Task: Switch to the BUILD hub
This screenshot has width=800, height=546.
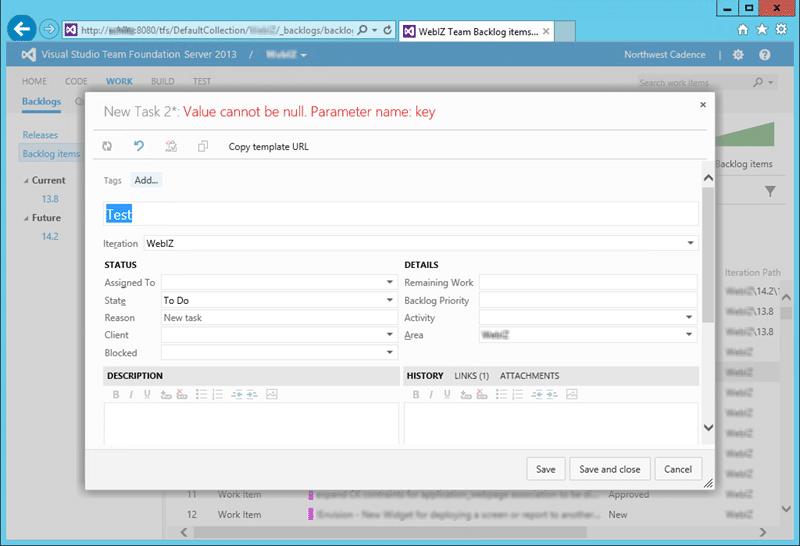Action: (x=162, y=81)
